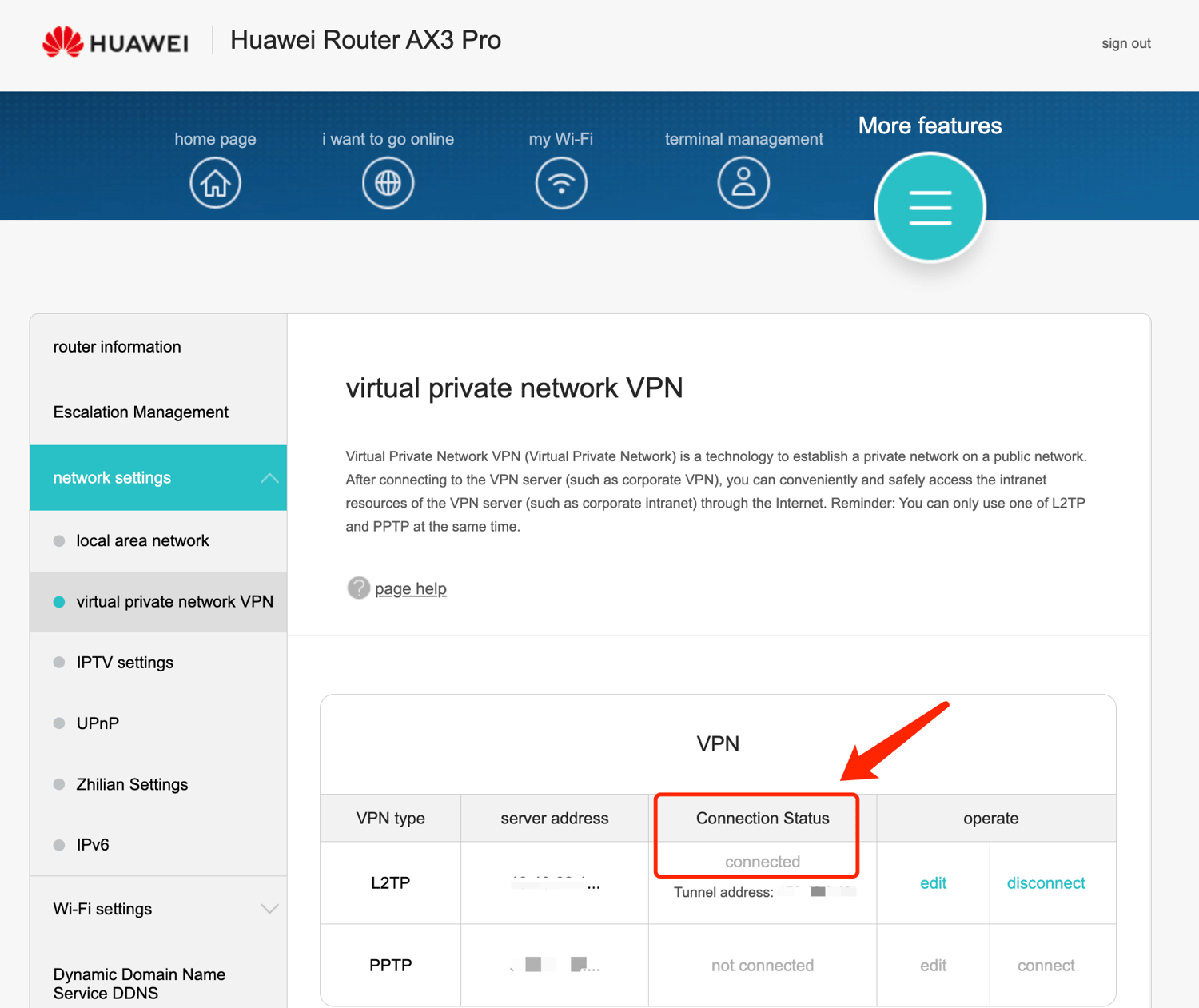The height and width of the screenshot is (1008, 1199).
Task: Edit the L2TP VPN entry
Action: click(x=933, y=883)
